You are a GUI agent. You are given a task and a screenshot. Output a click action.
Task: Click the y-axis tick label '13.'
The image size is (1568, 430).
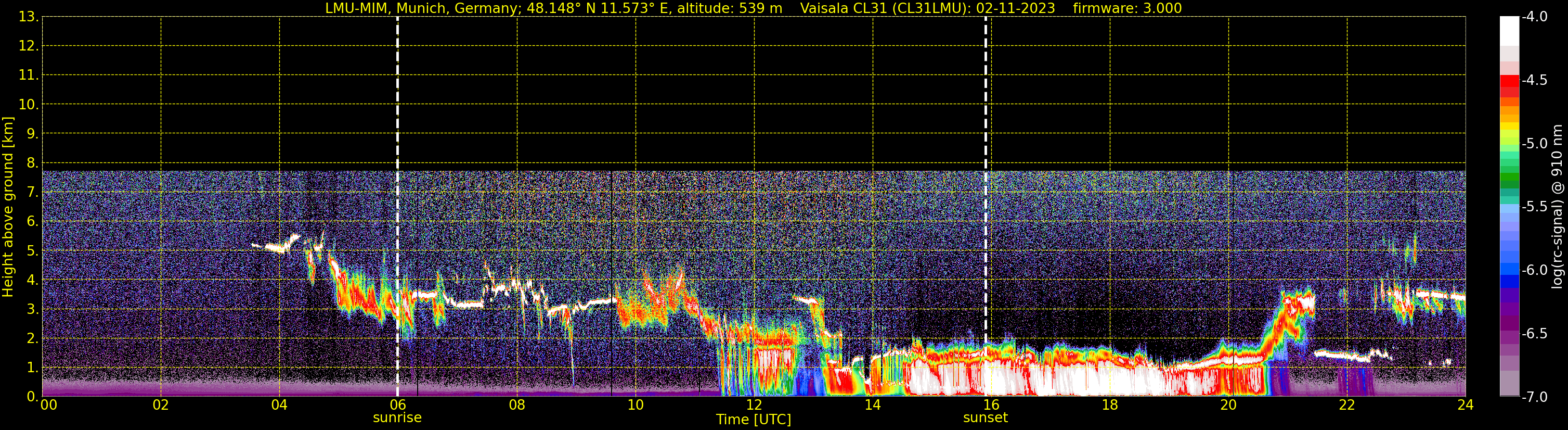29,17
